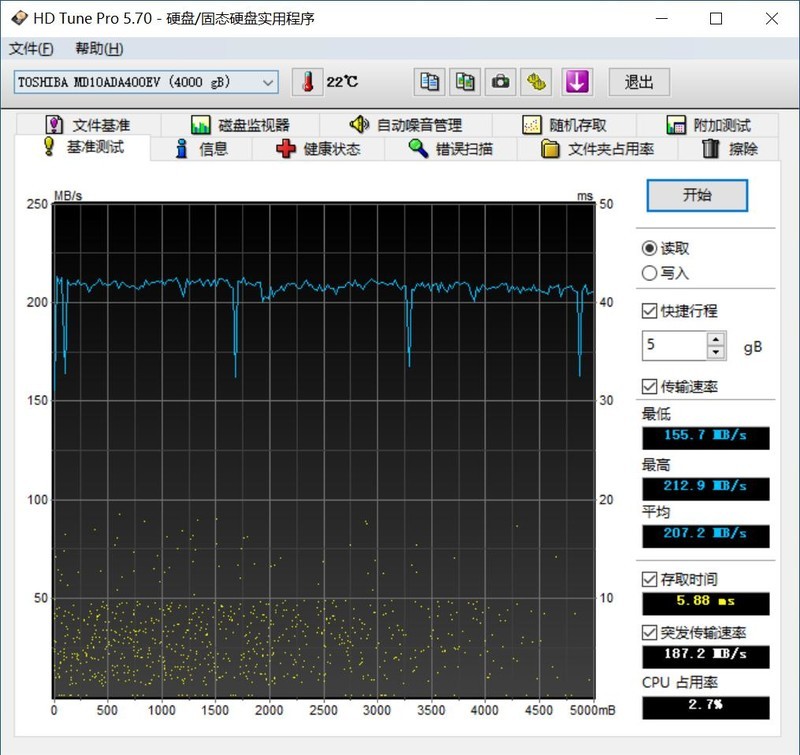
Task: Click the 退出 exit button
Action: (x=639, y=82)
